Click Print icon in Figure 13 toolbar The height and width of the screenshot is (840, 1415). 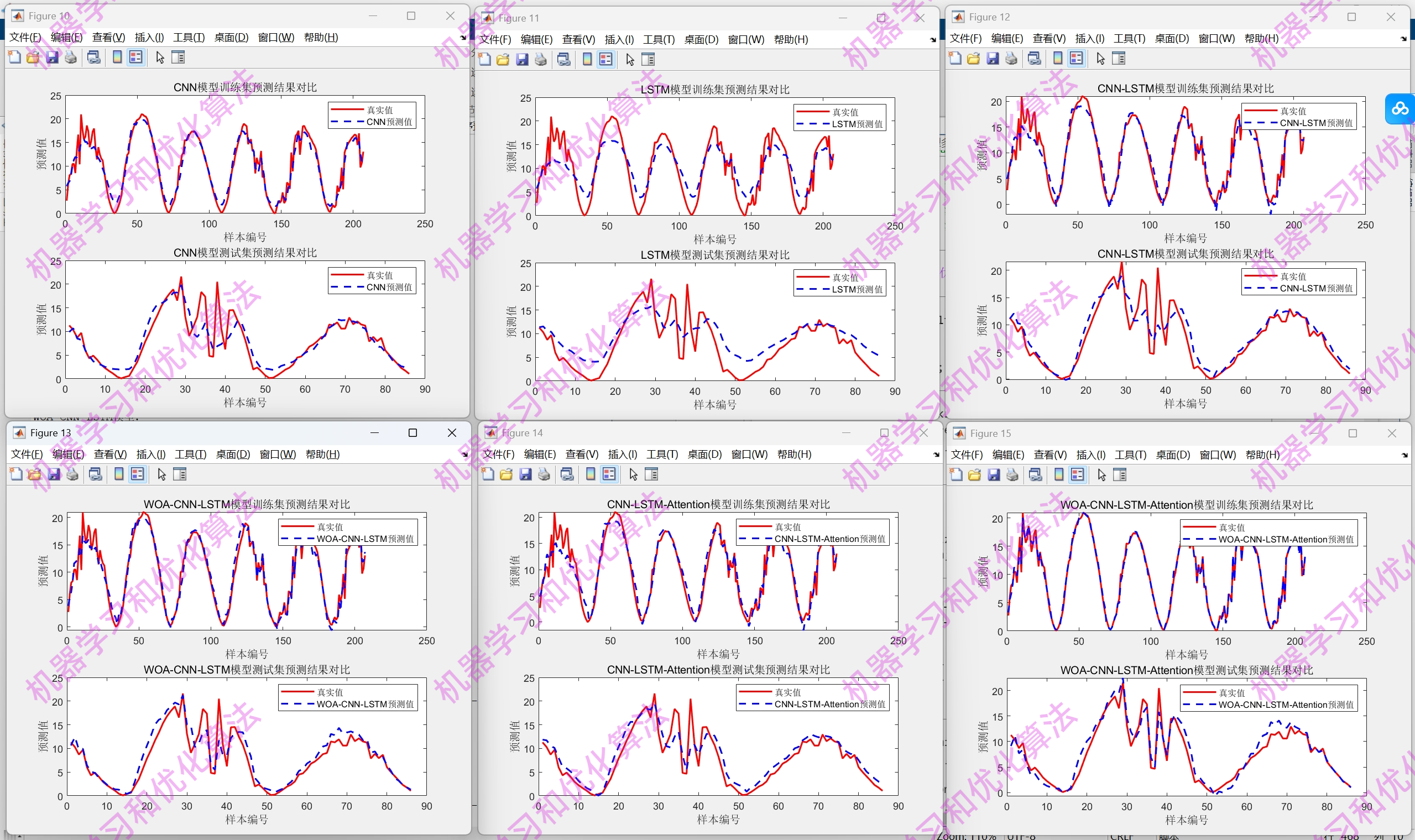click(x=72, y=474)
